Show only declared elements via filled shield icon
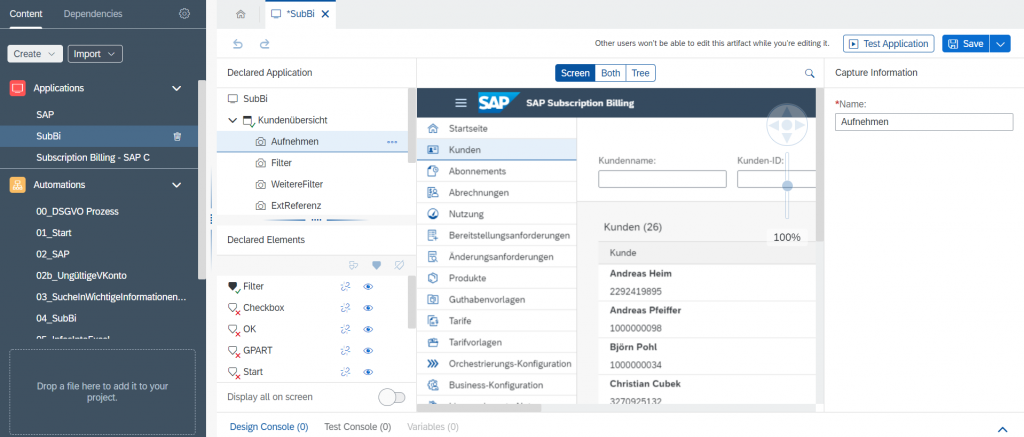Image resolution: width=1024 pixels, height=437 pixels. [x=376, y=265]
